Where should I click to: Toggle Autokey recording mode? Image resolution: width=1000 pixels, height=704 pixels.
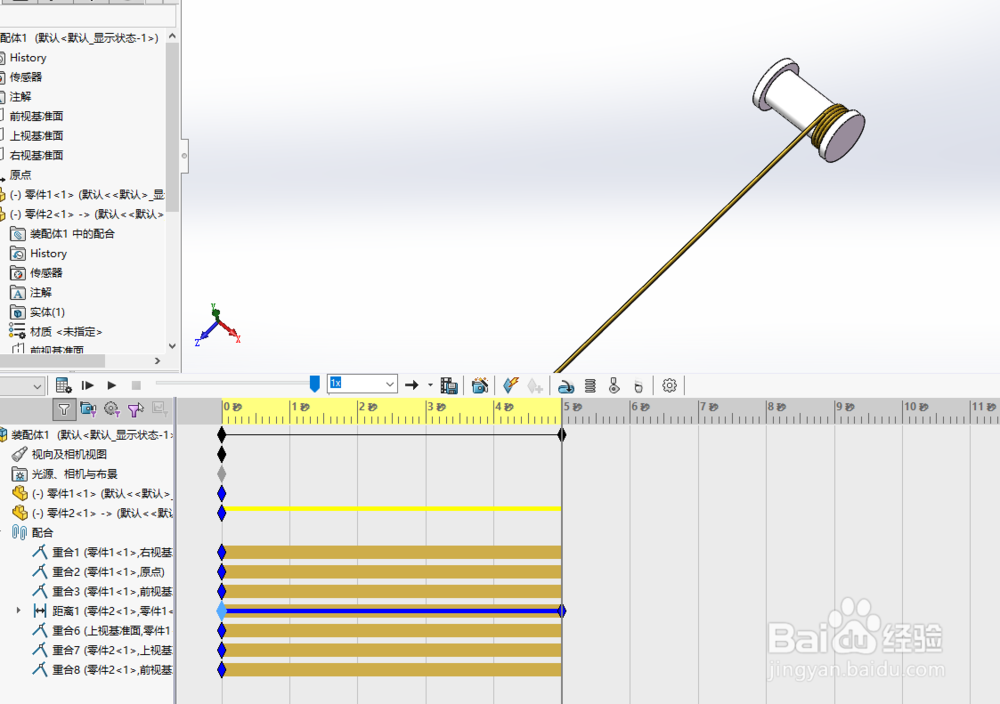pyautogui.click(x=511, y=385)
